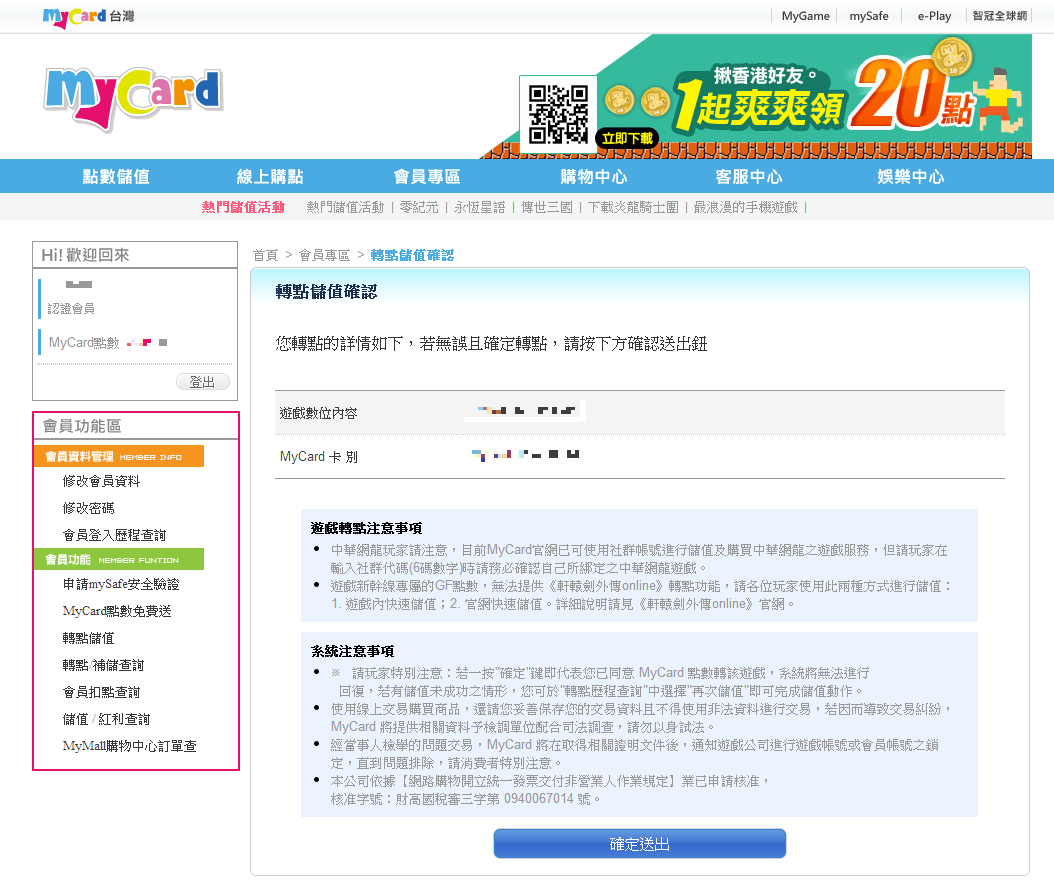Image resolution: width=1054 pixels, height=884 pixels.
Task: Click the 立即下載 button in the banner
Action: pyautogui.click(x=627, y=138)
